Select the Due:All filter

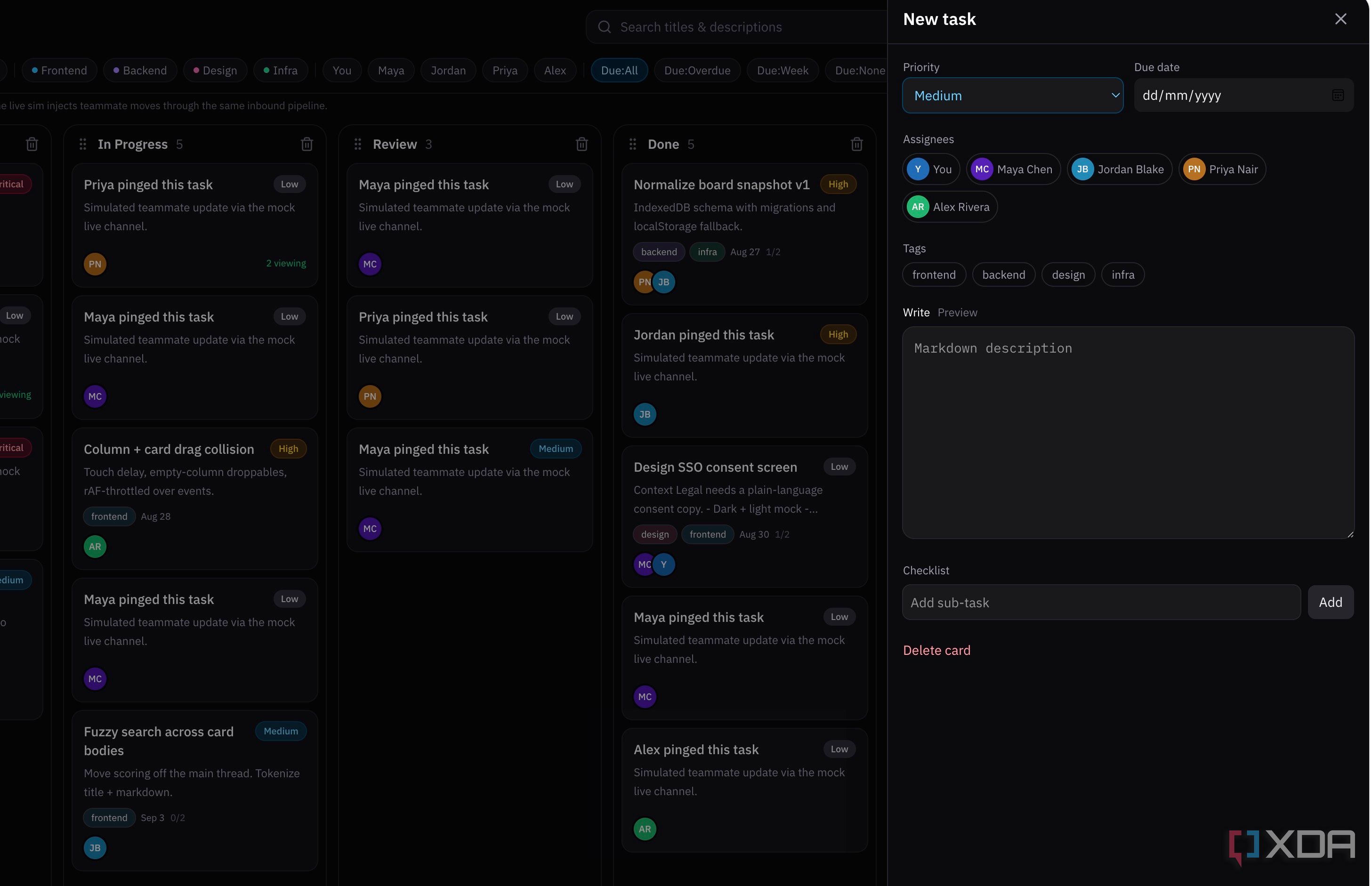pyautogui.click(x=619, y=70)
